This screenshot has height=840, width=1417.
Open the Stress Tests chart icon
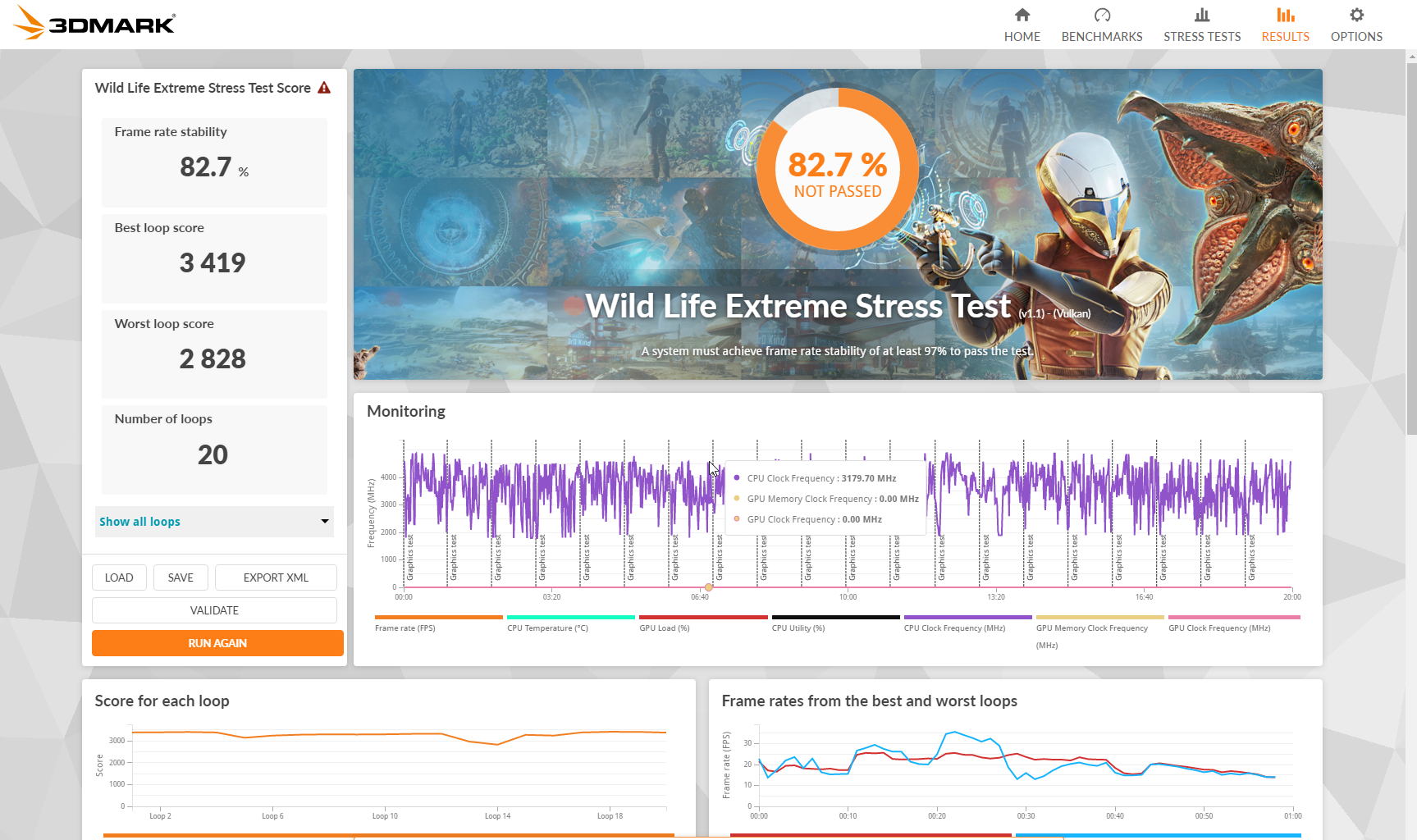point(1202,15)
